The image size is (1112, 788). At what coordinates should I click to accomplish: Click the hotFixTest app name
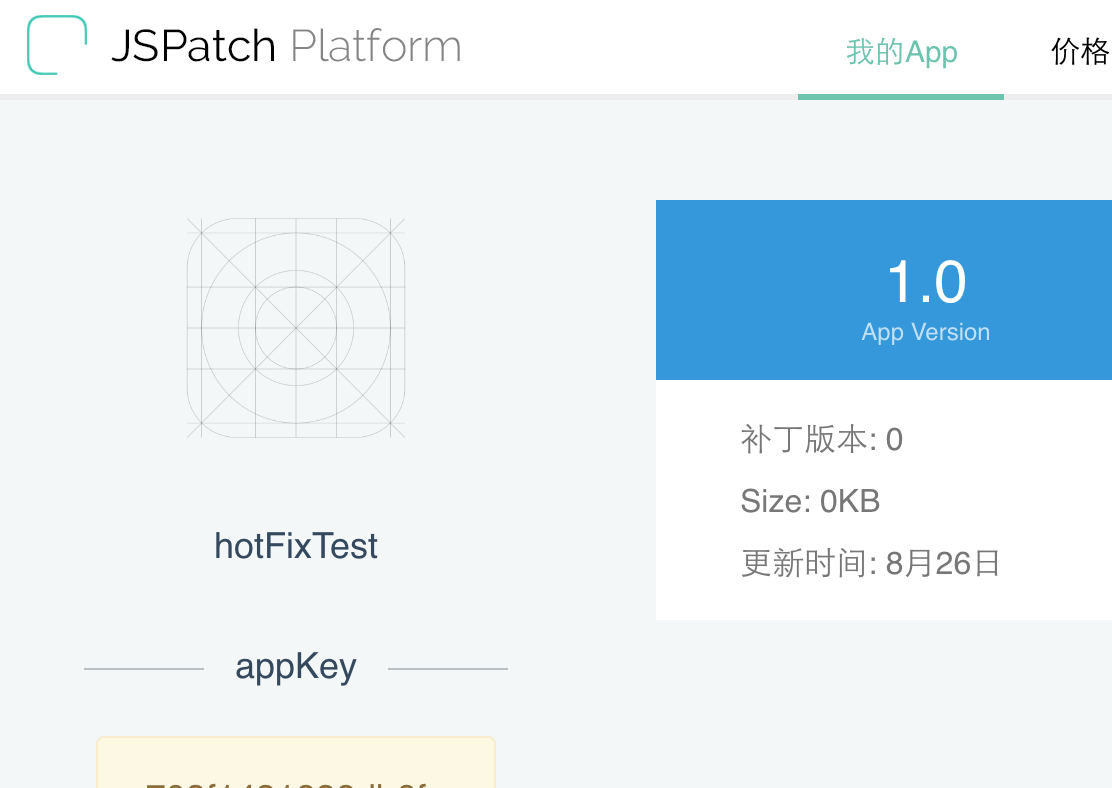[x=296, y=546]
